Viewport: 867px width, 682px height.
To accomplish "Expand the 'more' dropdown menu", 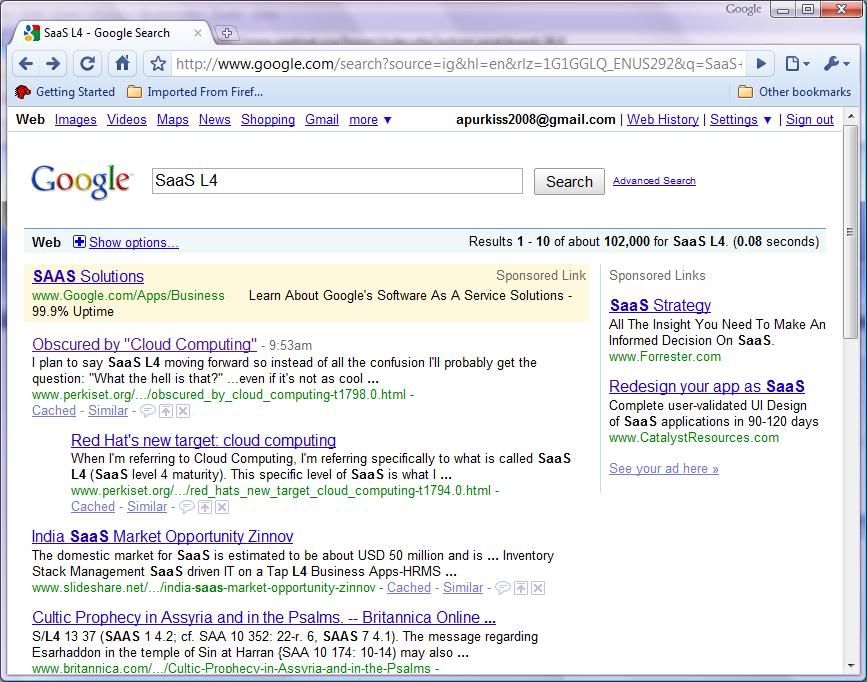I will (x=370, y=119).
